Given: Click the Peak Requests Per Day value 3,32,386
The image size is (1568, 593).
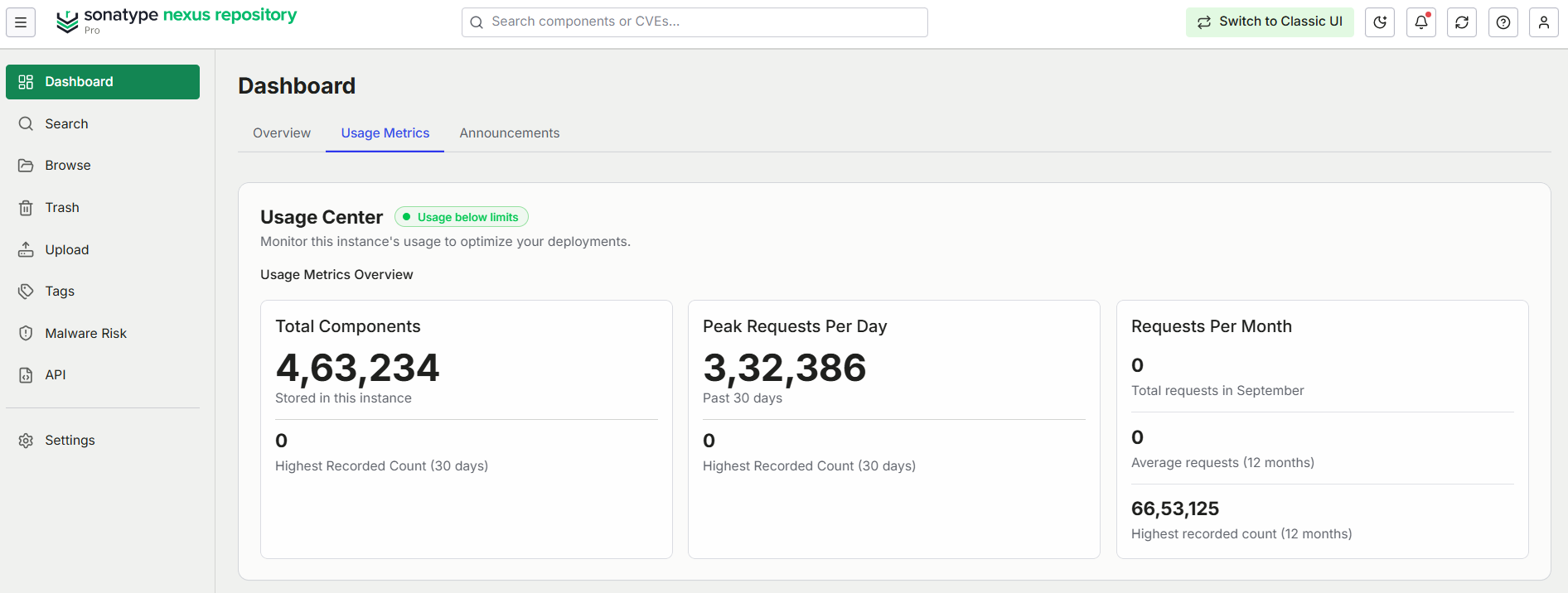Looking at the screenshot, I should (785, 368).
